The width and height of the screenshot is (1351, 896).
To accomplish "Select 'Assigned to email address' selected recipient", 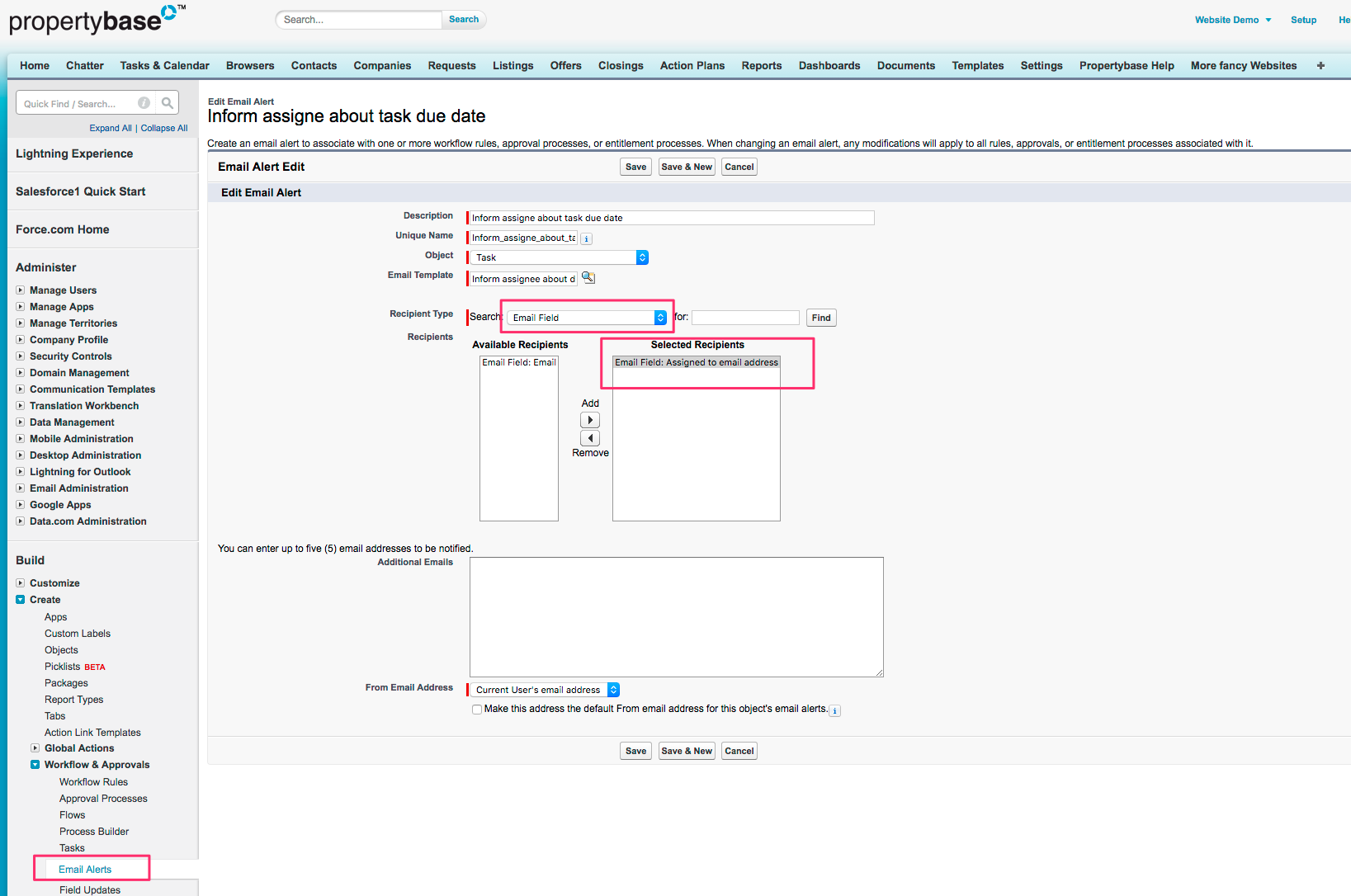I will 697,362.
